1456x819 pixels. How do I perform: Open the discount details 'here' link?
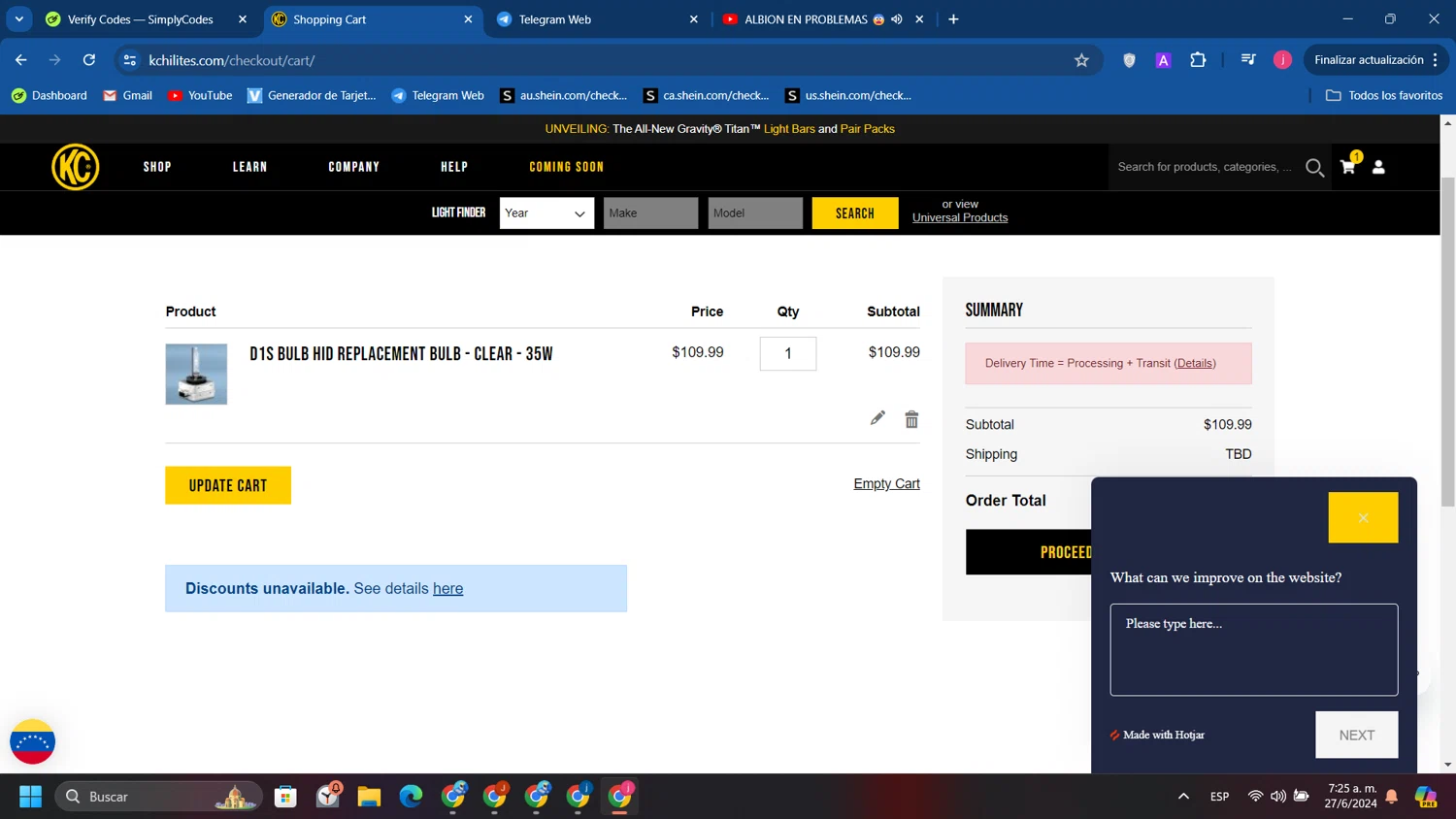point(447,589)
